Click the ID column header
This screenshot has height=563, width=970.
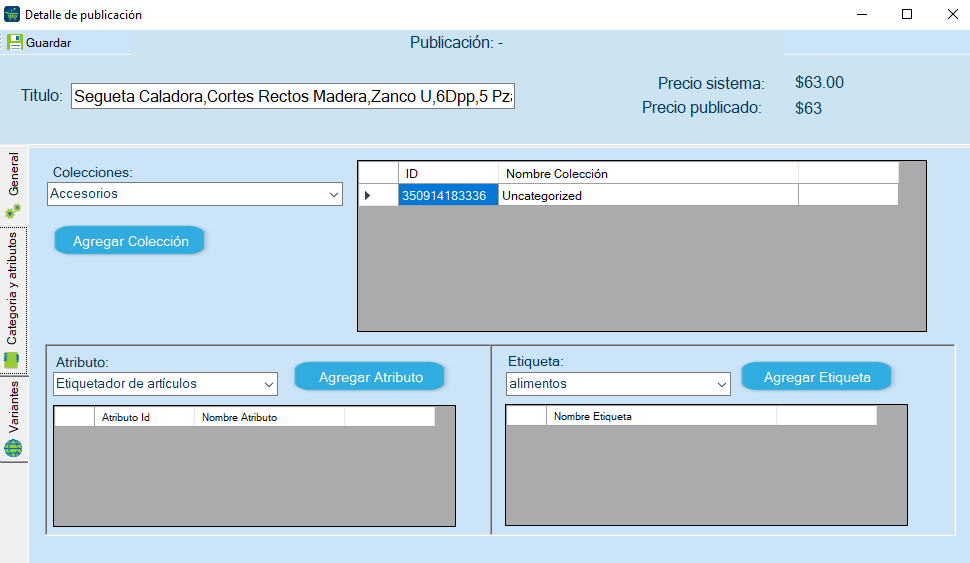pyautogui.click(x=448, y=174)
